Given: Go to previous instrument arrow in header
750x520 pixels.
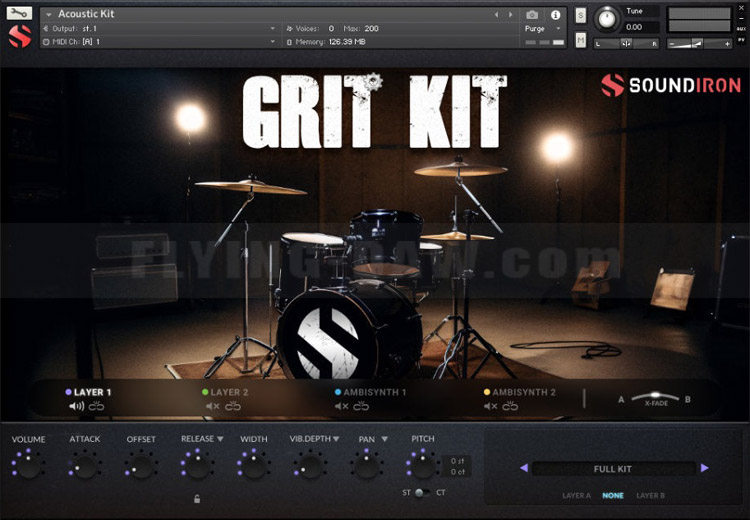Looking at the screenshot, I should coord(496,15).
